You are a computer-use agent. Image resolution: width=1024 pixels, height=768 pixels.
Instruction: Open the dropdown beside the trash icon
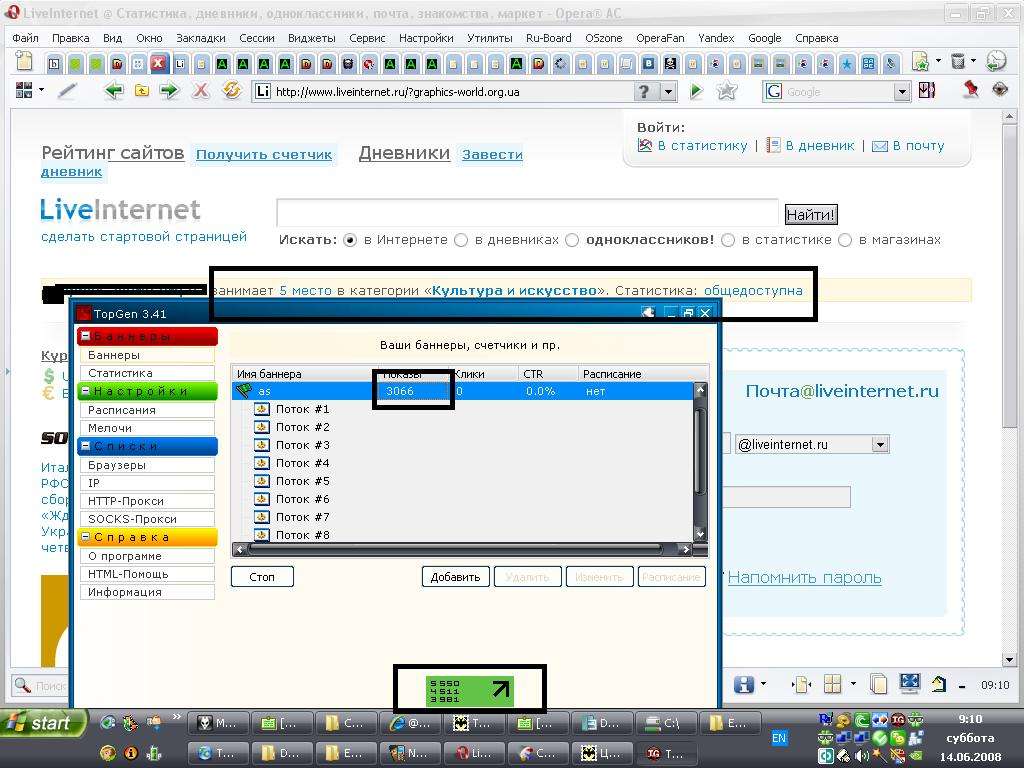point(973,61)
